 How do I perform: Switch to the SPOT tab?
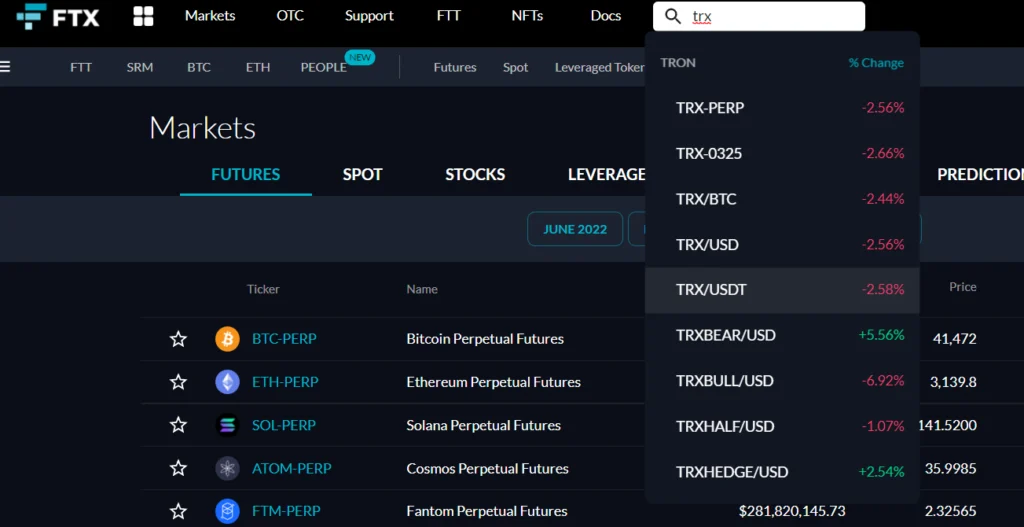tap(362, 174)
